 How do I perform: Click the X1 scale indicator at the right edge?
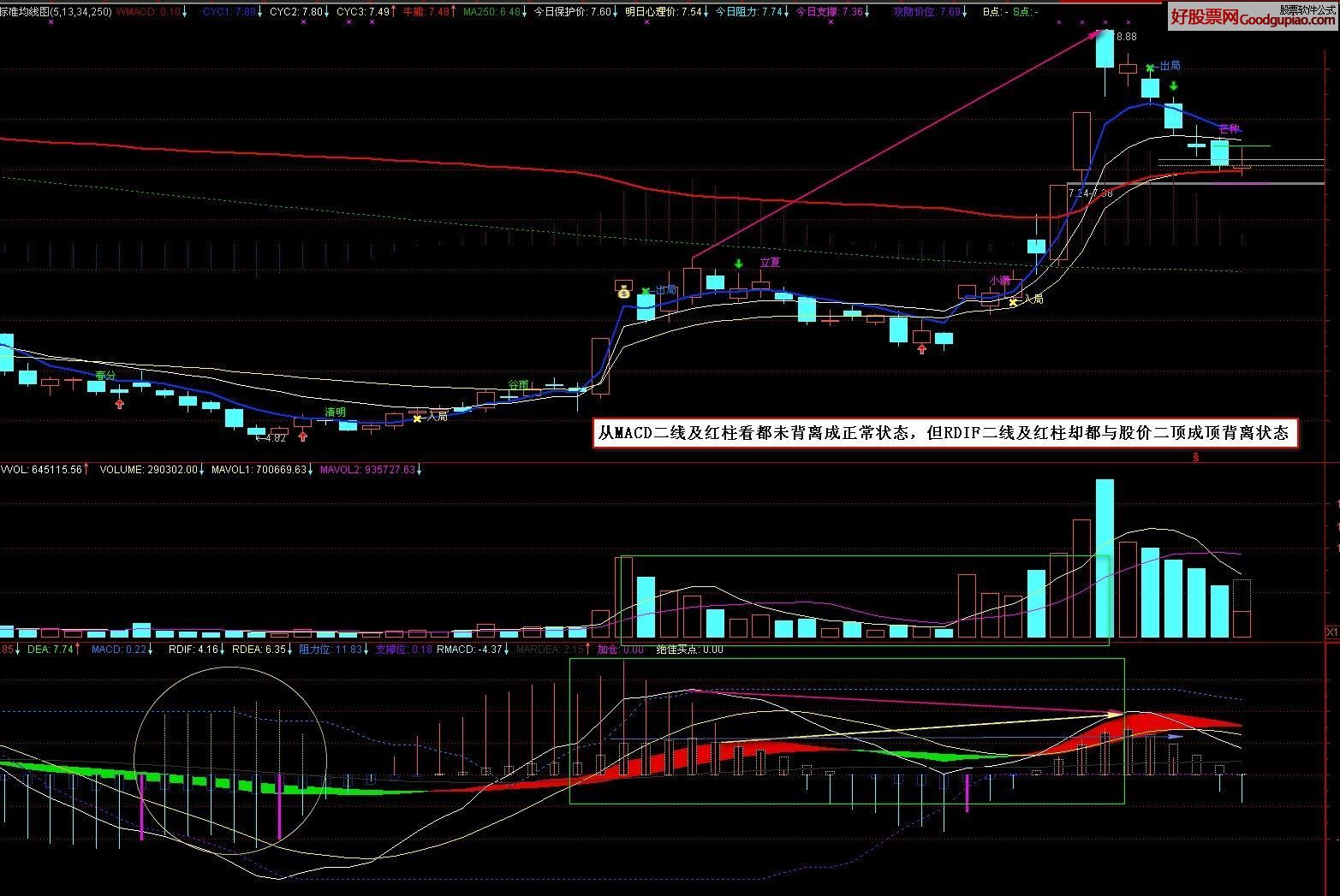(1332, 632)
